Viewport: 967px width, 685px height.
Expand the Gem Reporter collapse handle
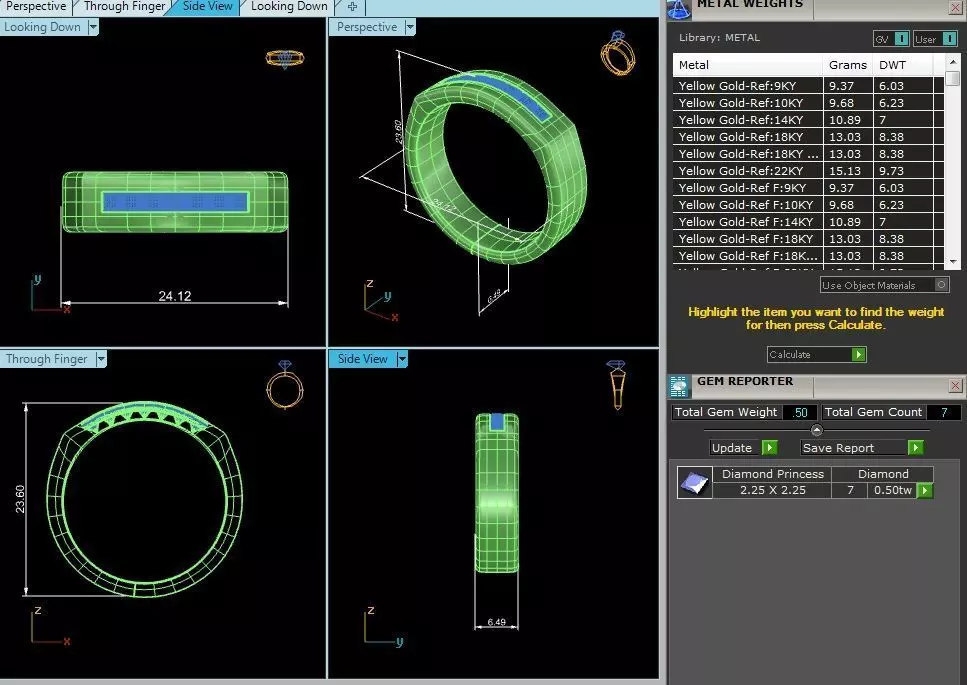click(x=817, y=430)
